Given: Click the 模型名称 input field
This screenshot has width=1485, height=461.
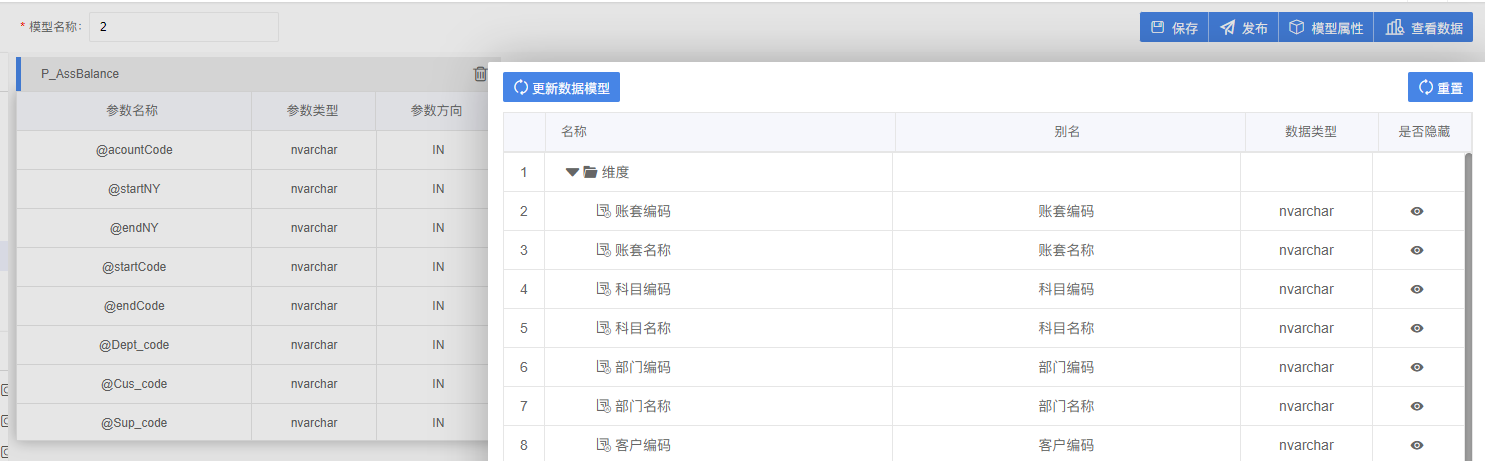Looking at the screenshot, I should [184, 27].
